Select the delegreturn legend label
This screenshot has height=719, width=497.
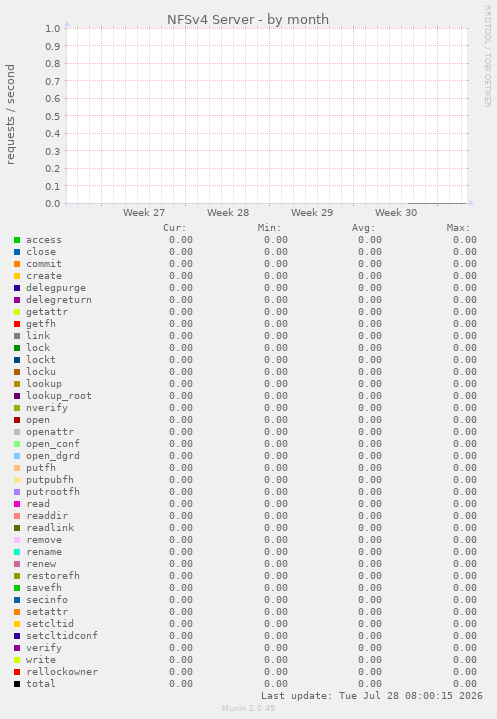pyautogui.click(x=59, y=300)
